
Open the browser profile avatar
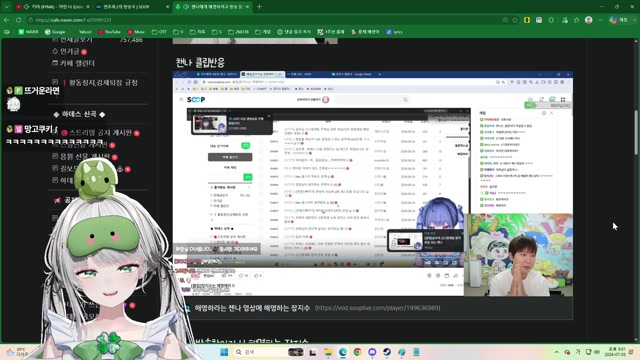[x=588, y=20]
